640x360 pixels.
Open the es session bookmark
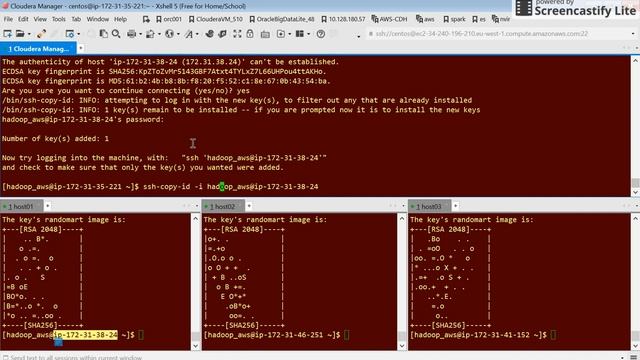coord(478,19)
